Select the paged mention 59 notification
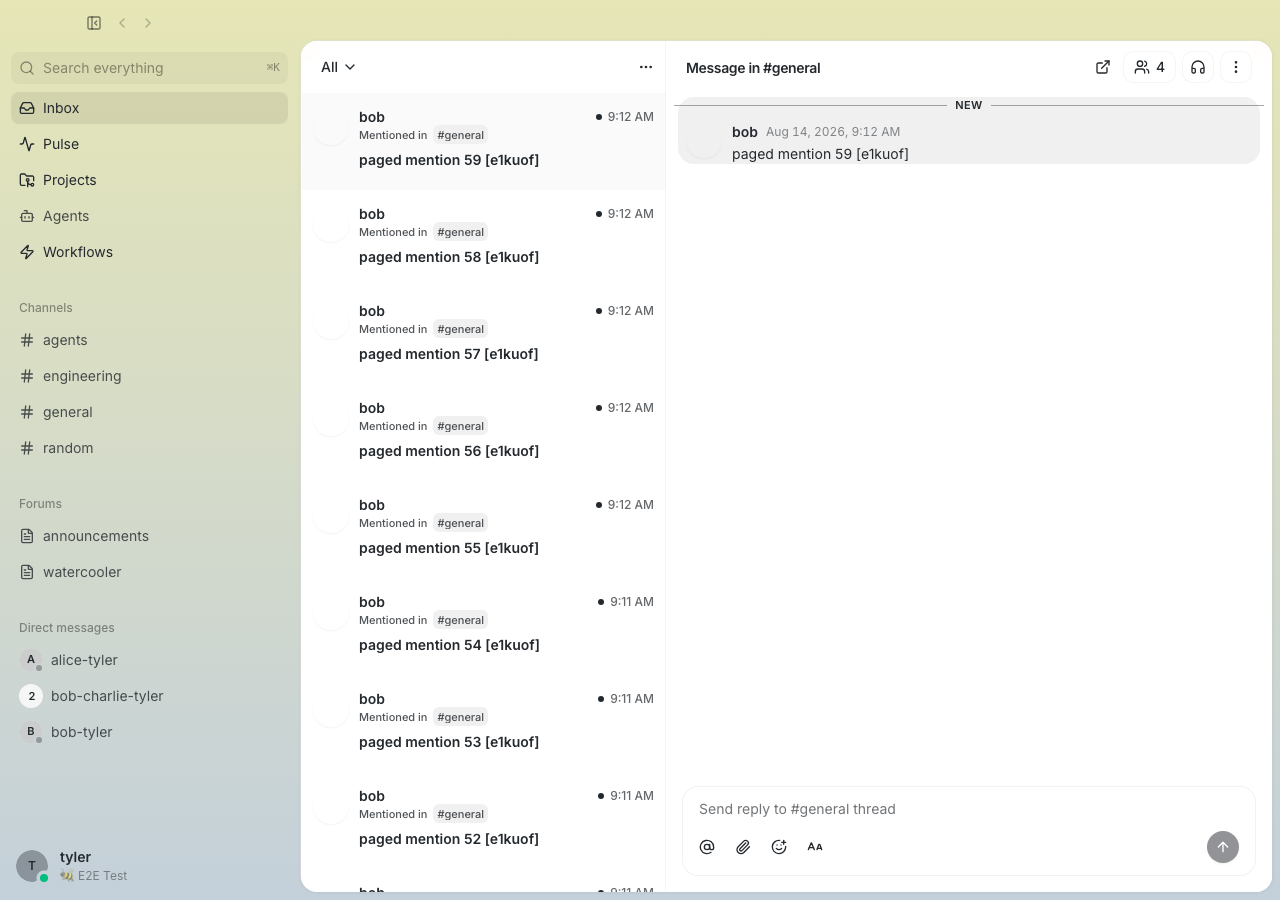The image size is (1280, 900). click(483, 141)
